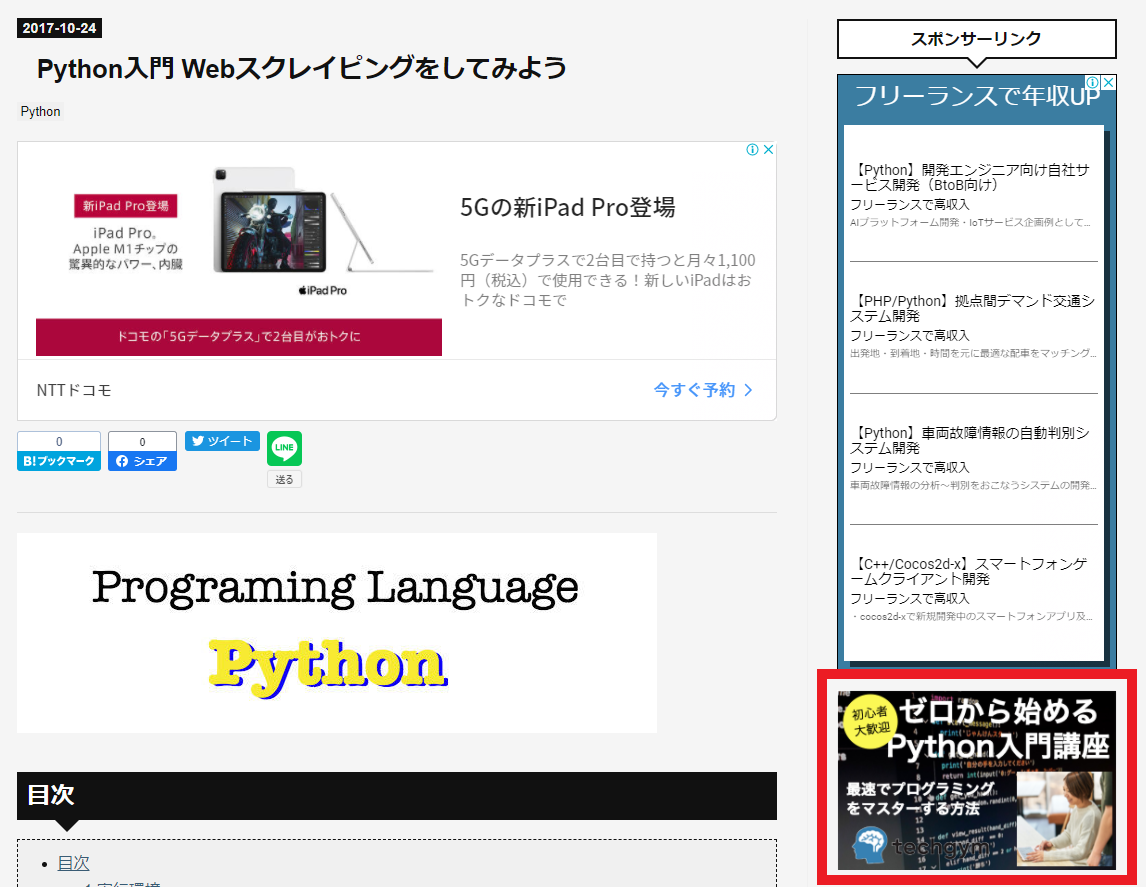Screen dimensions: 1146x887
Task: Click 車両故障情報の分析 description text
Action: (x=973, y=485)
